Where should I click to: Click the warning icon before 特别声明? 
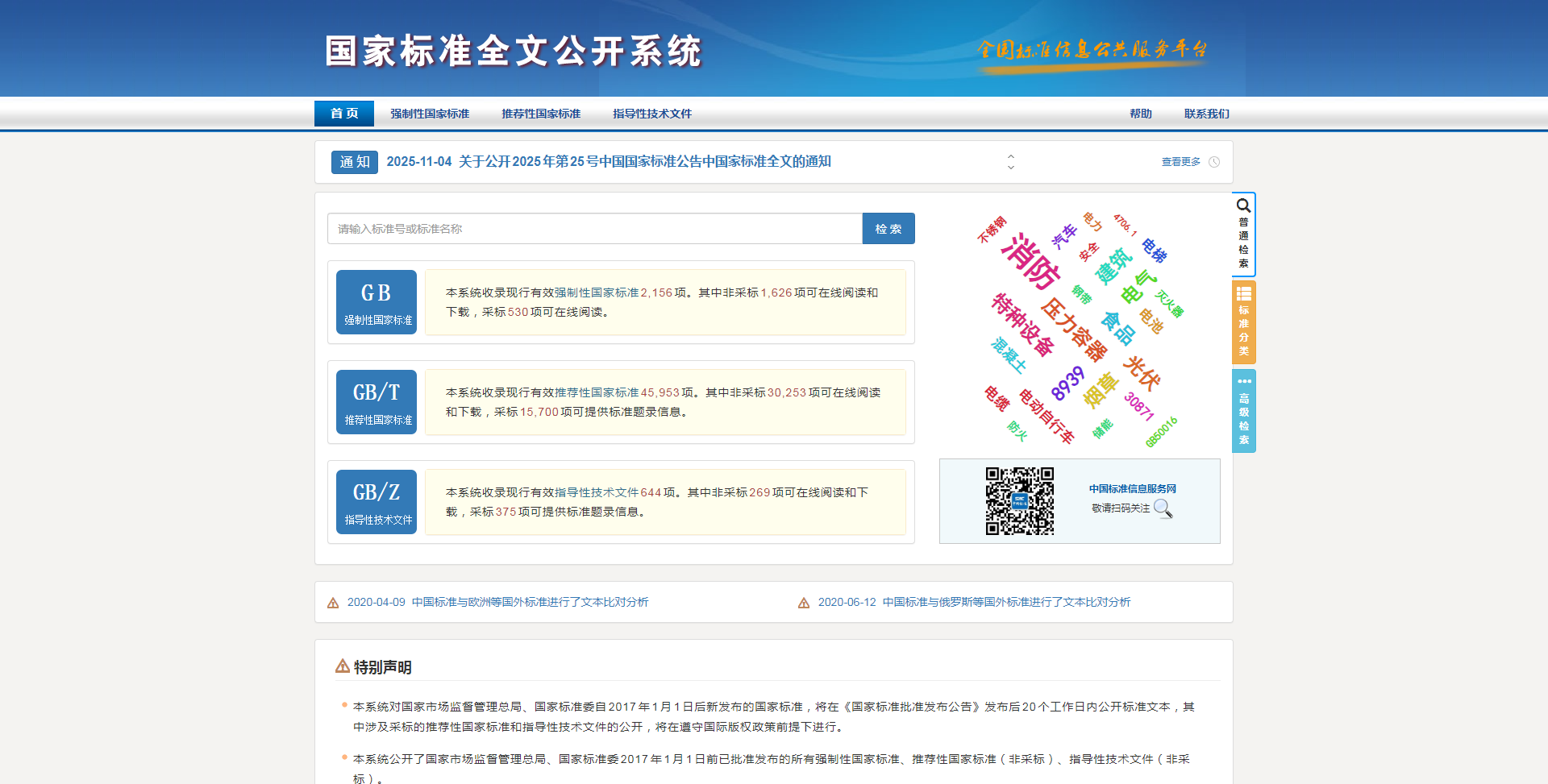click(x=341, y=666)
